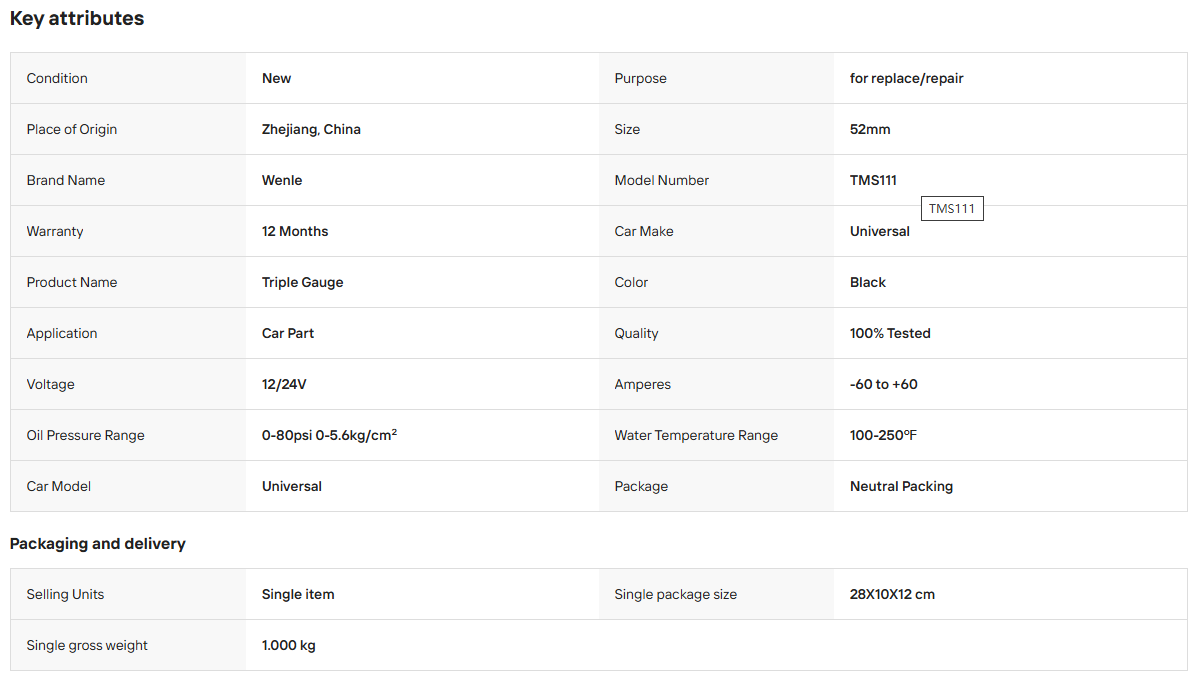Select the Single item selling units value
The height and width of the screenshot is (693, 1193).
pos(297,594)
